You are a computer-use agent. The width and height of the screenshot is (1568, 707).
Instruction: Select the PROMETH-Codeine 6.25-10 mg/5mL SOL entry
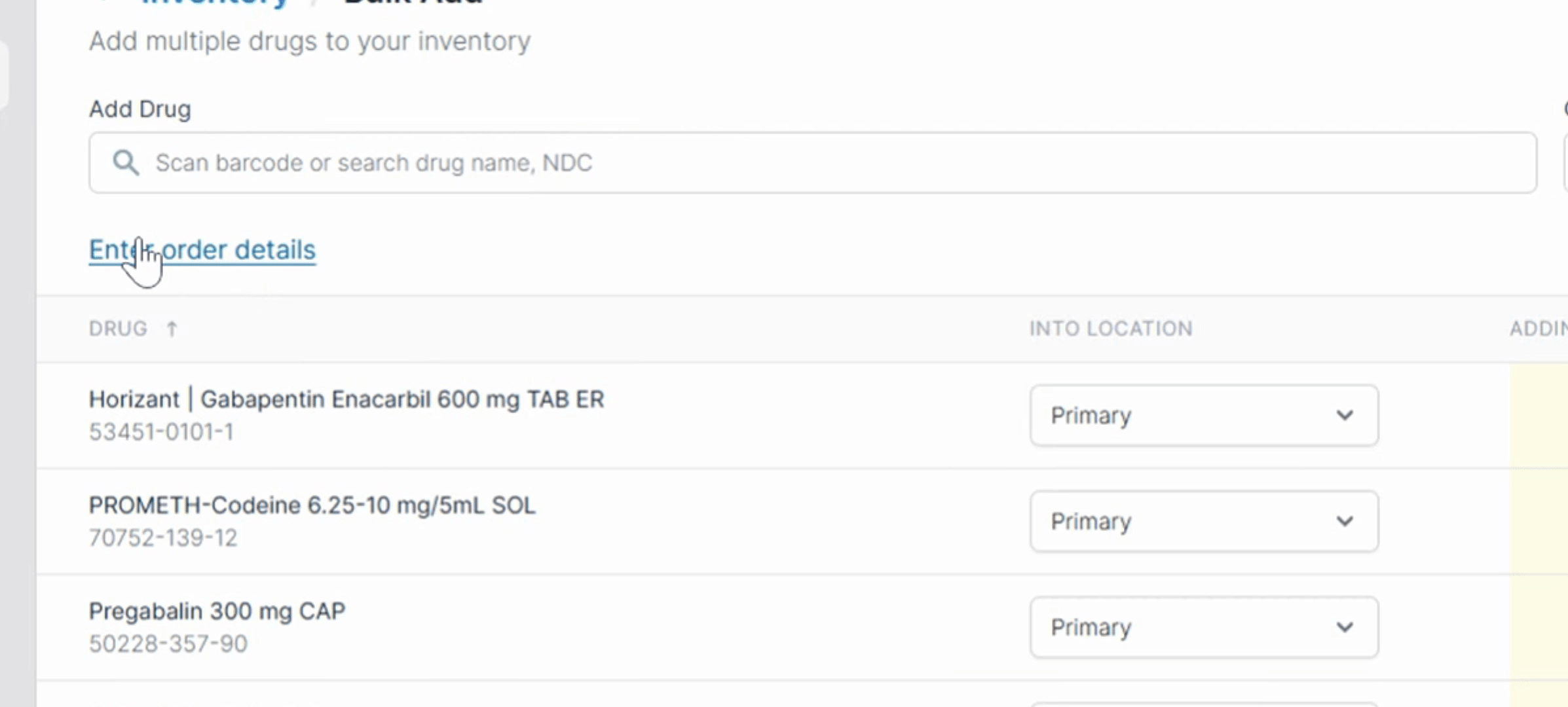coord(312,505)
